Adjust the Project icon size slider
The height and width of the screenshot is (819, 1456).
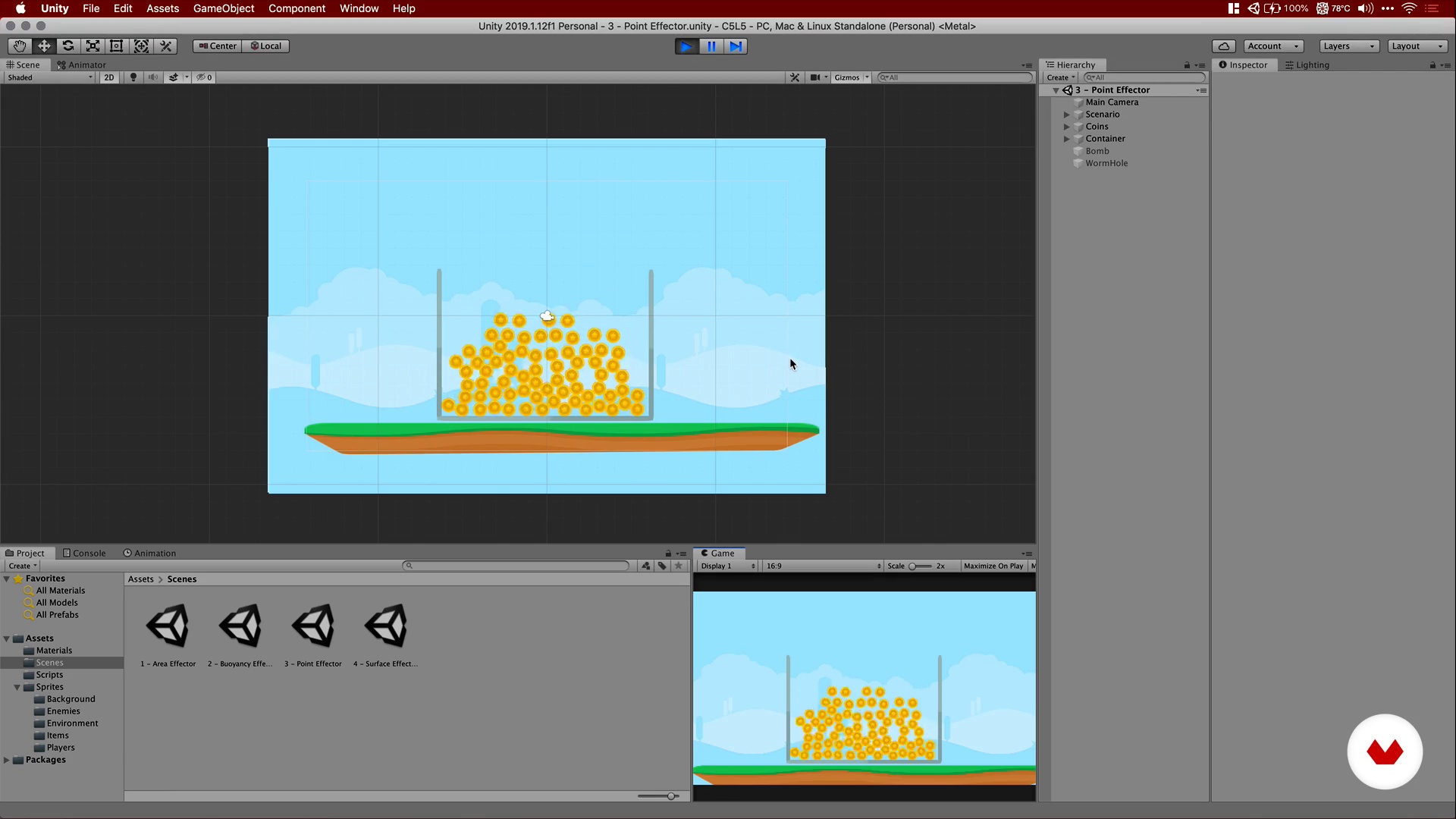point(657,796)
